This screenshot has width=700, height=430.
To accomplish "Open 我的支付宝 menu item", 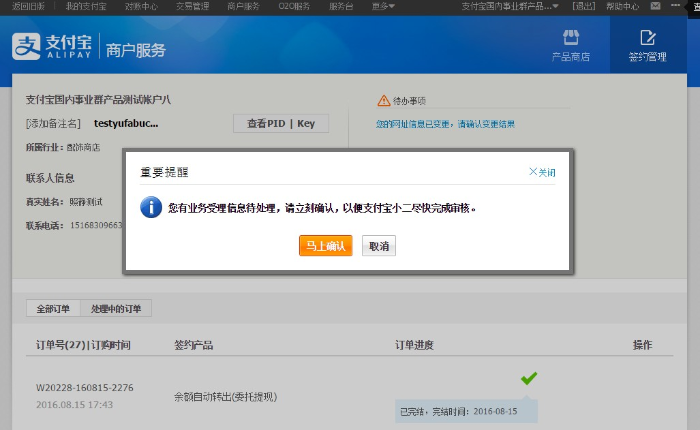I will [86, 6].
